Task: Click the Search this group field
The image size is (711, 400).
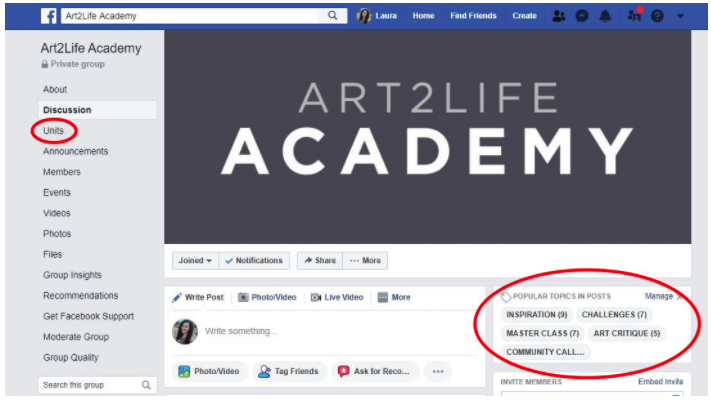Action: click(97, 385)
